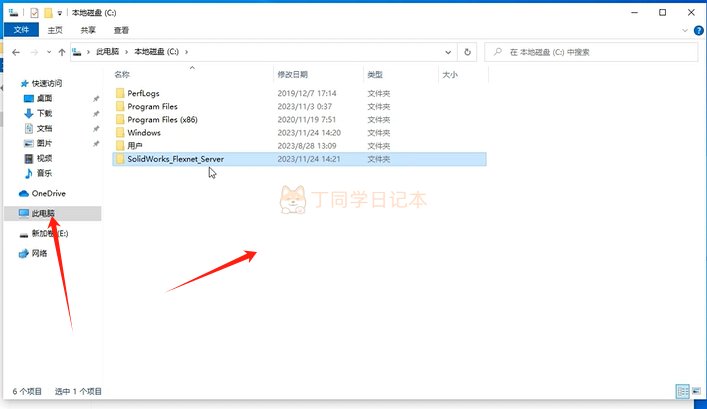Open the quick access toolbar dropdown
Image resolution: width=707 pixels, height=409 pixels.
click(60, 13)
